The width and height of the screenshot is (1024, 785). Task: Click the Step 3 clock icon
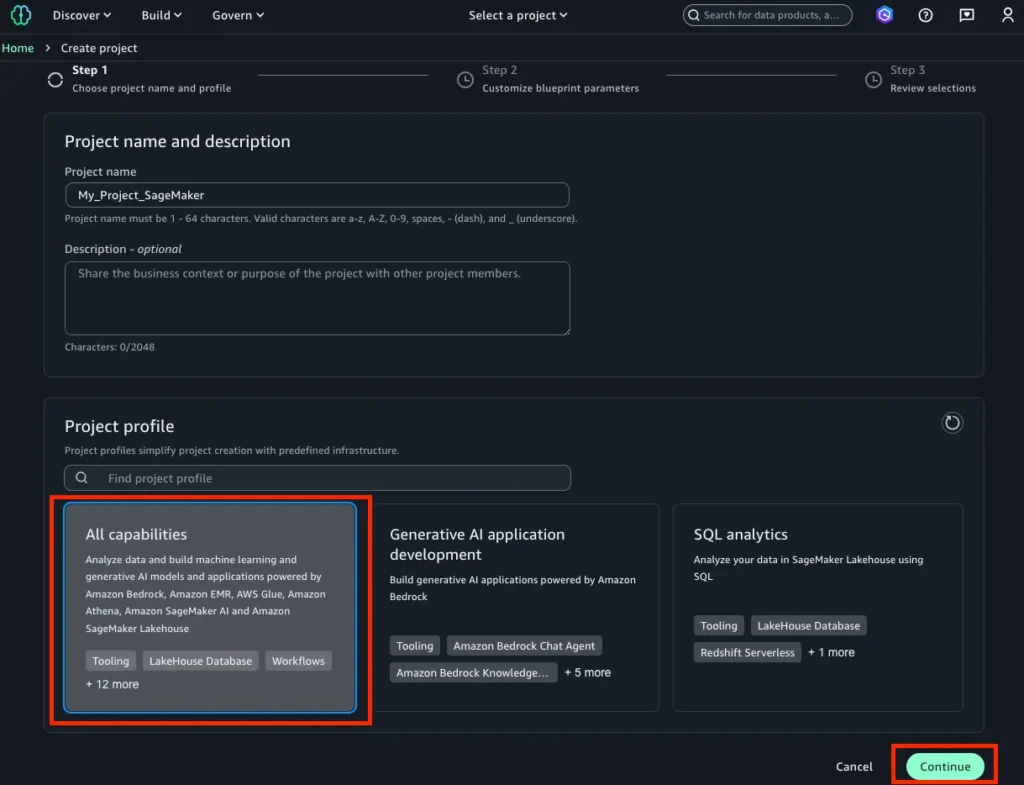point(873,79)
